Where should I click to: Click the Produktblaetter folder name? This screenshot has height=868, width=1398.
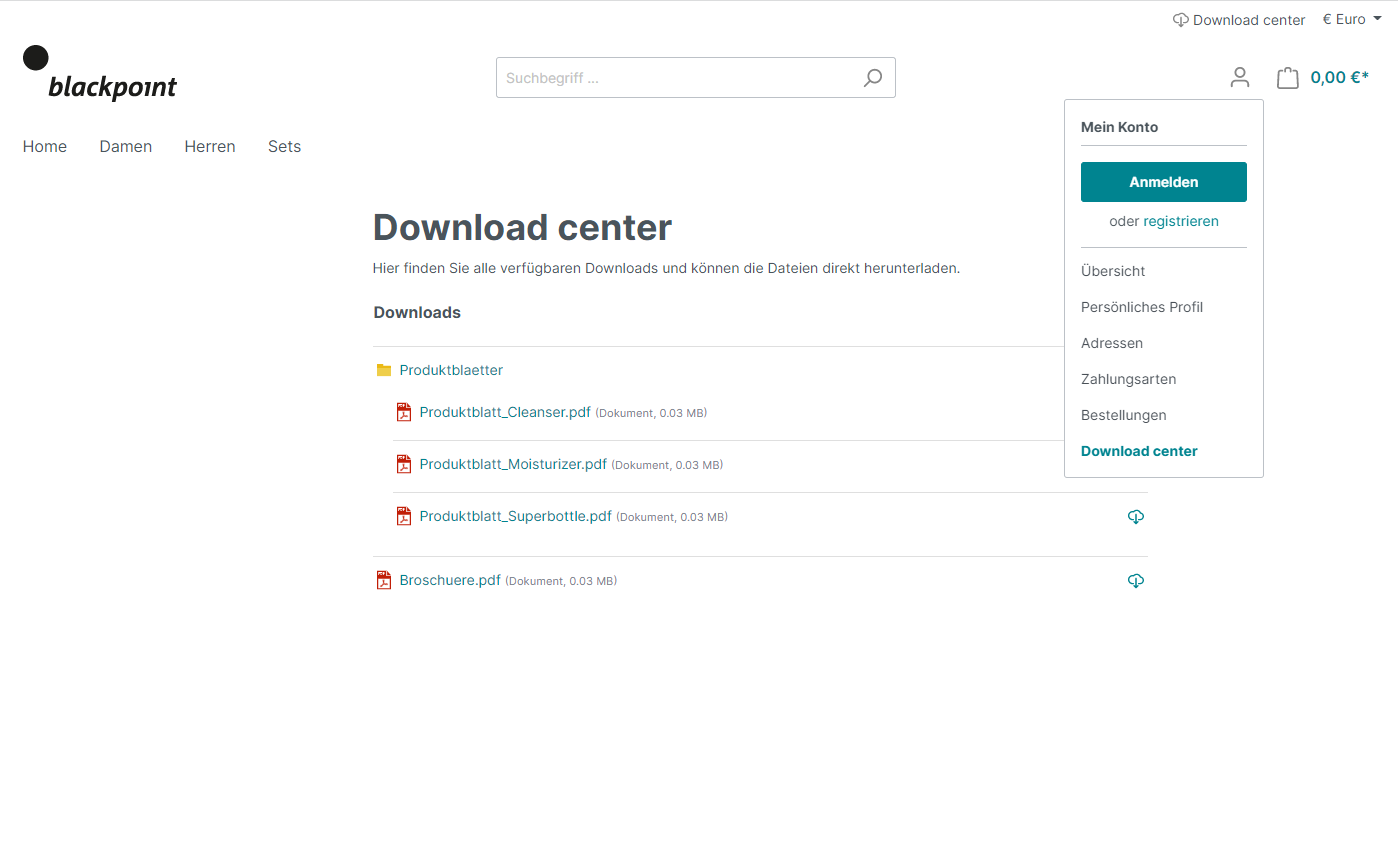[x=451, y=370]
